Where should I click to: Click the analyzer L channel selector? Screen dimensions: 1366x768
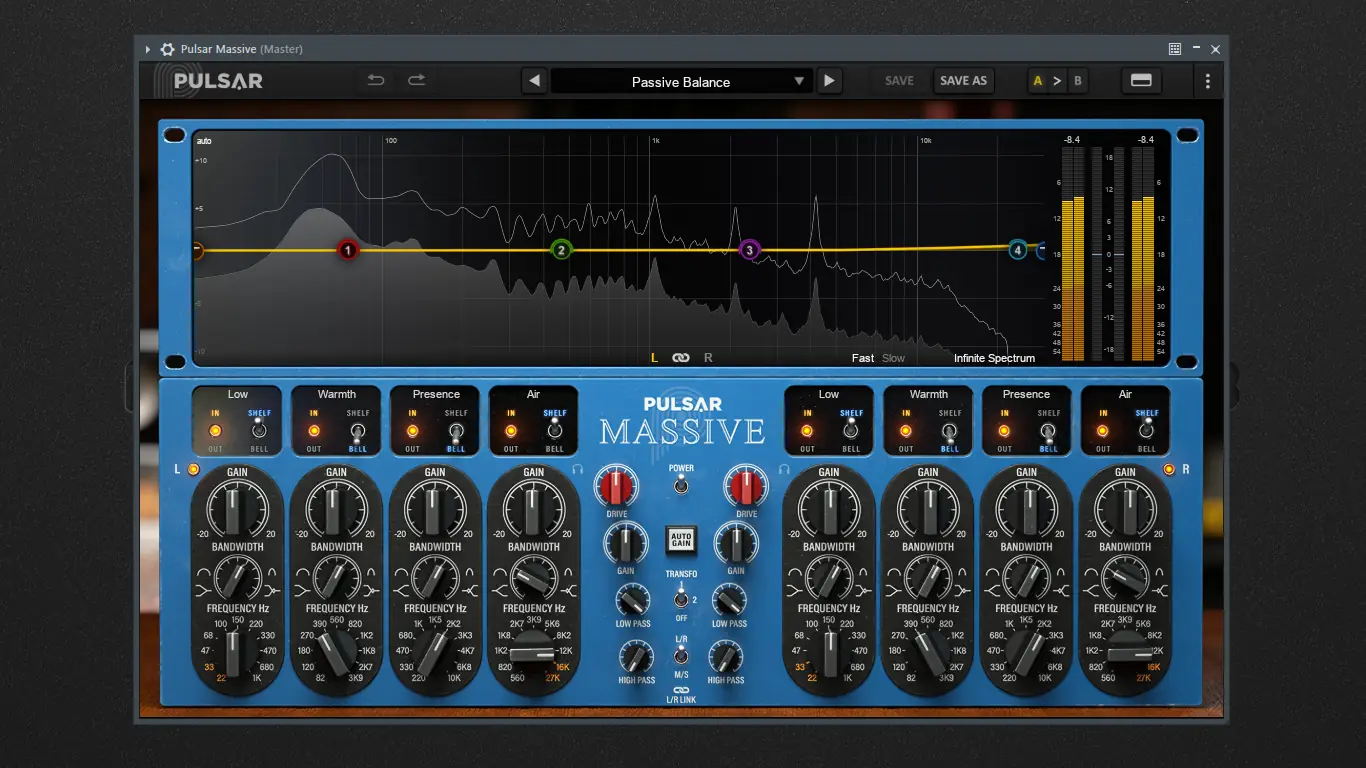[x=655, y=358]
